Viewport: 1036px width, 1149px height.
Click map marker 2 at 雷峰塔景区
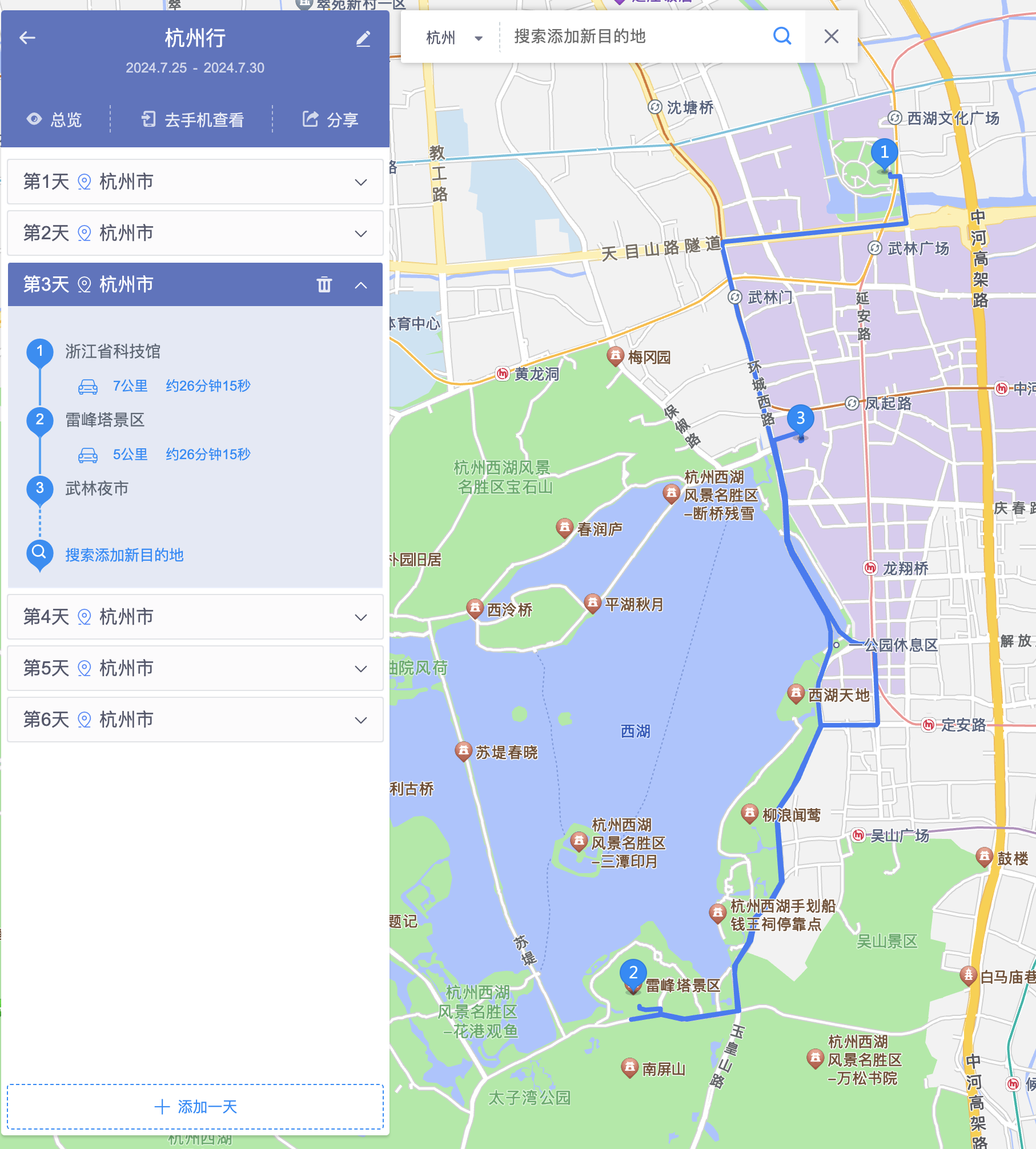click(x=633, y=975)
